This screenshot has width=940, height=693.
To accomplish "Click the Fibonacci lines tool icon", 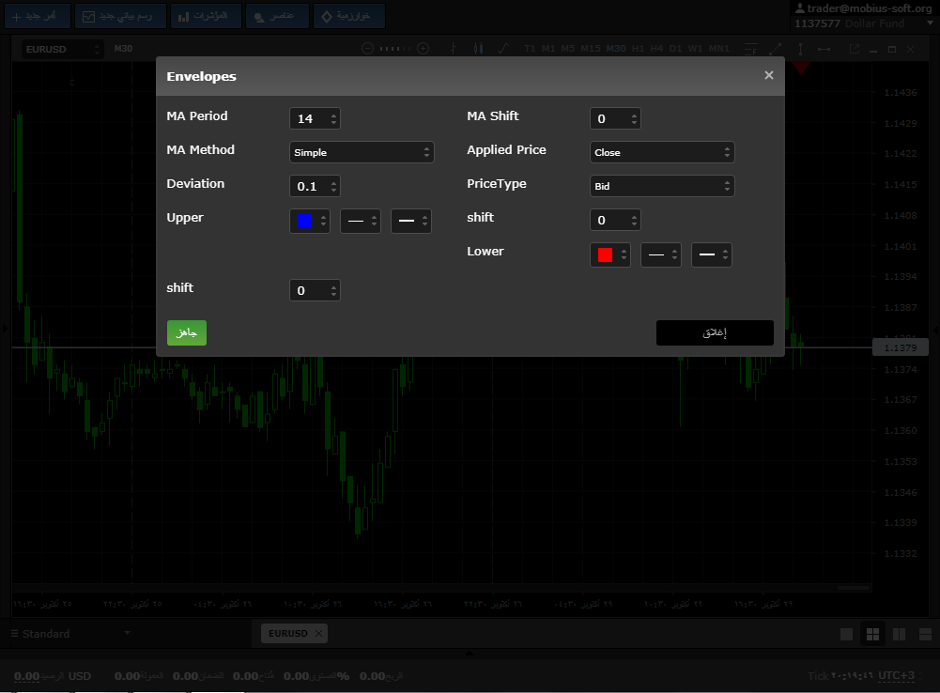I will (751, 49).
